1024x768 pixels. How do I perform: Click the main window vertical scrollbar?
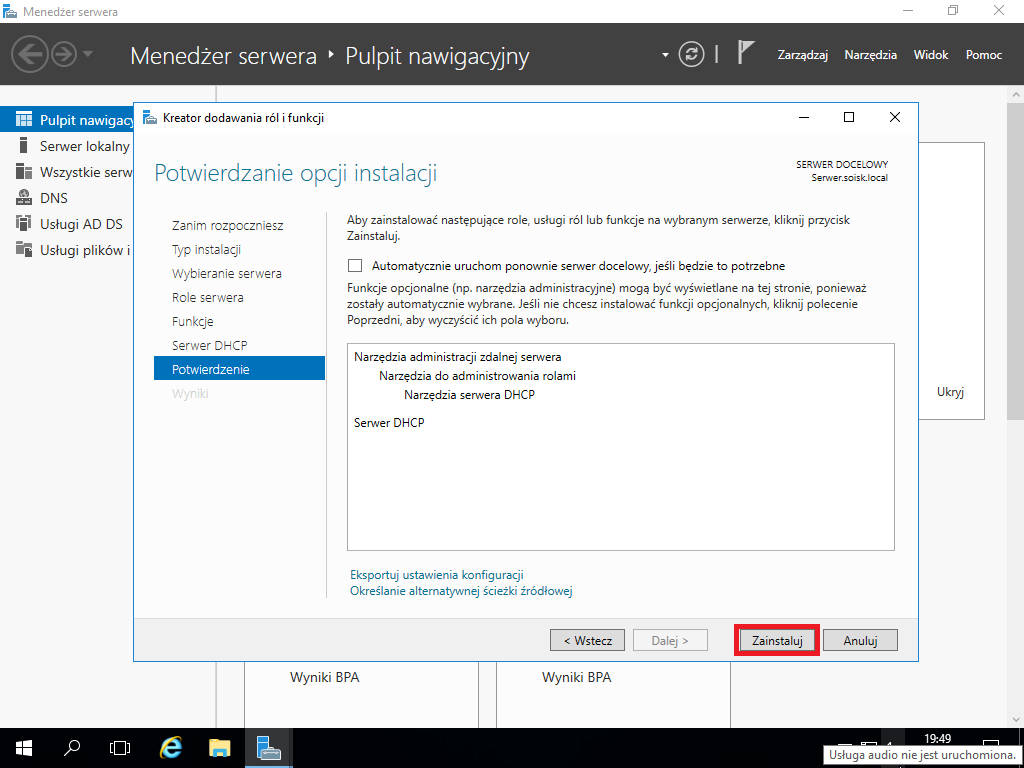[1016, 405]
